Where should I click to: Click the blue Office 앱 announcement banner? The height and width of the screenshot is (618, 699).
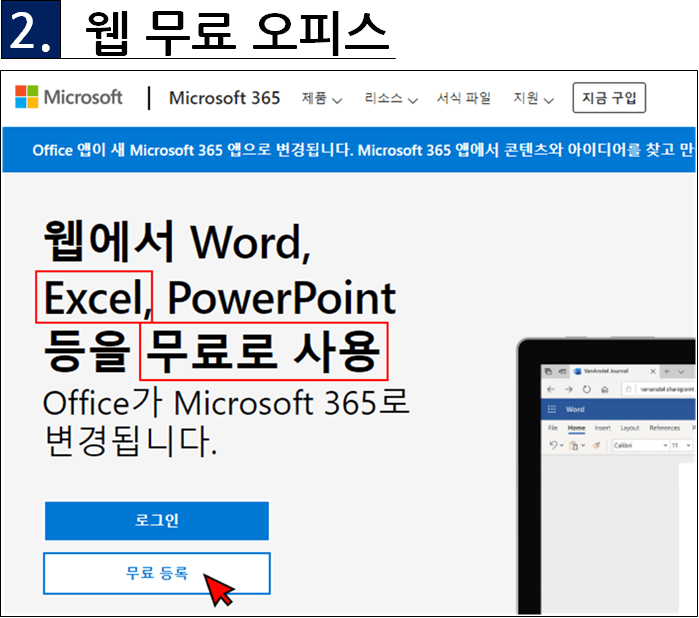(349, 150)
